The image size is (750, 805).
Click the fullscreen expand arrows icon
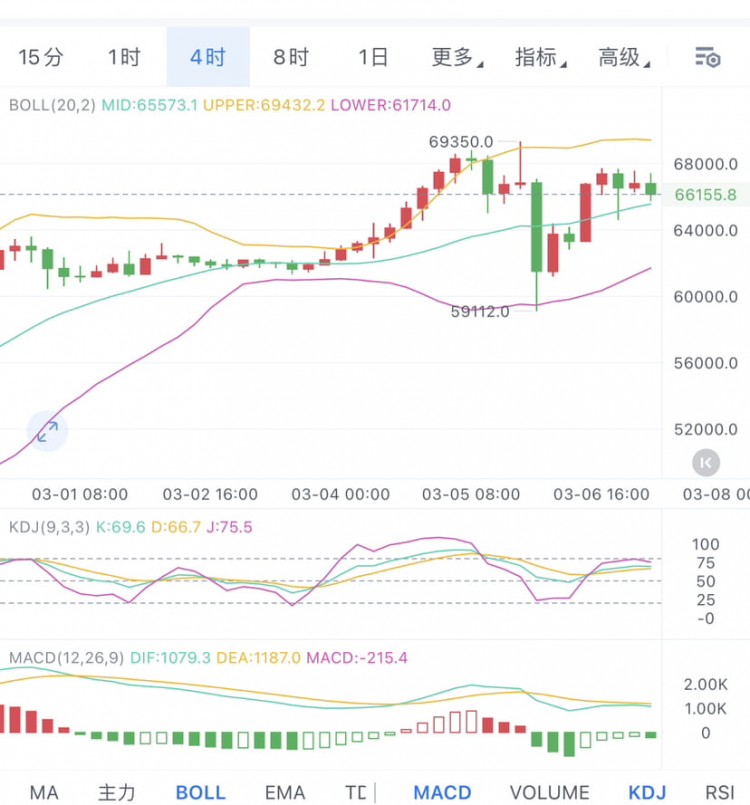point(47,431)
